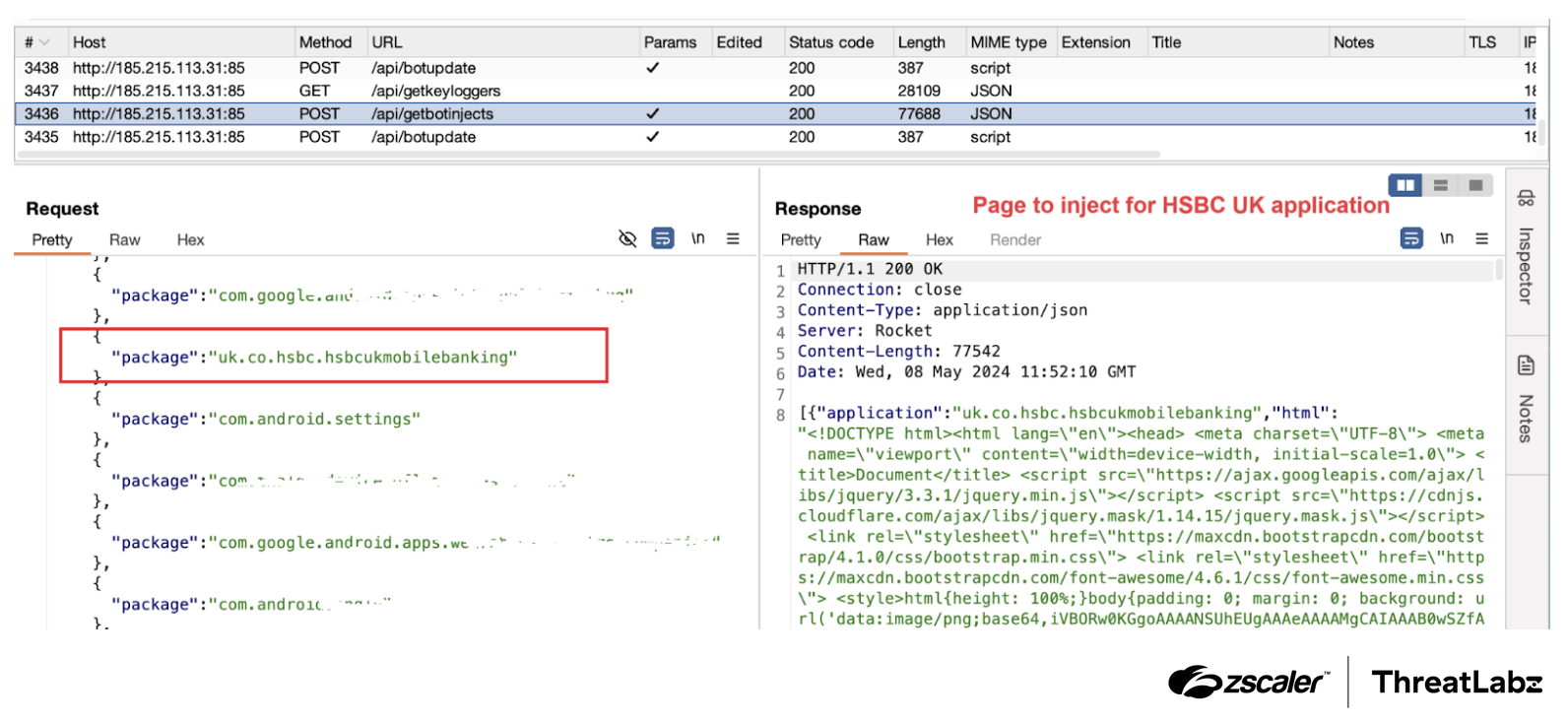Click length value 28109 cell
This screenshot has height=723, width=1568.
tap(919, 91)
